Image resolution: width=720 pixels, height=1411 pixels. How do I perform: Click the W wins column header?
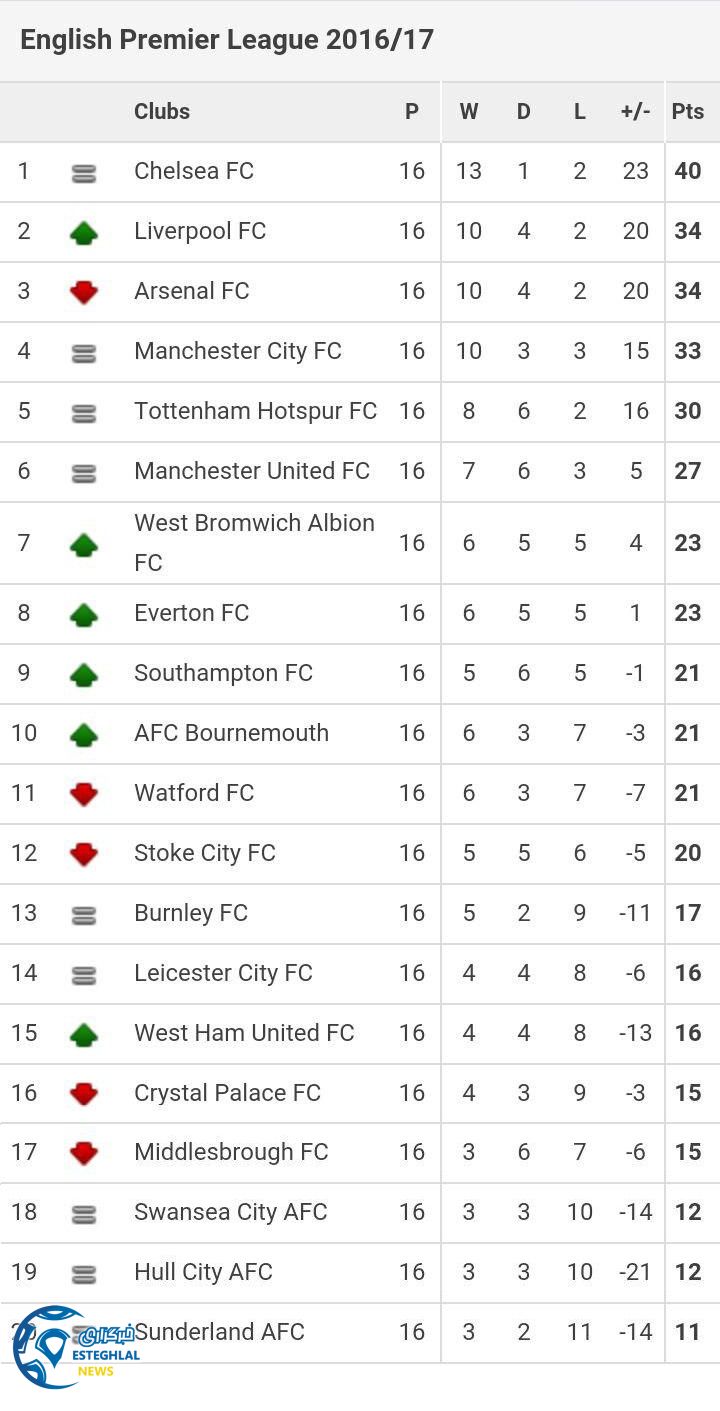(x=468, y=111)
